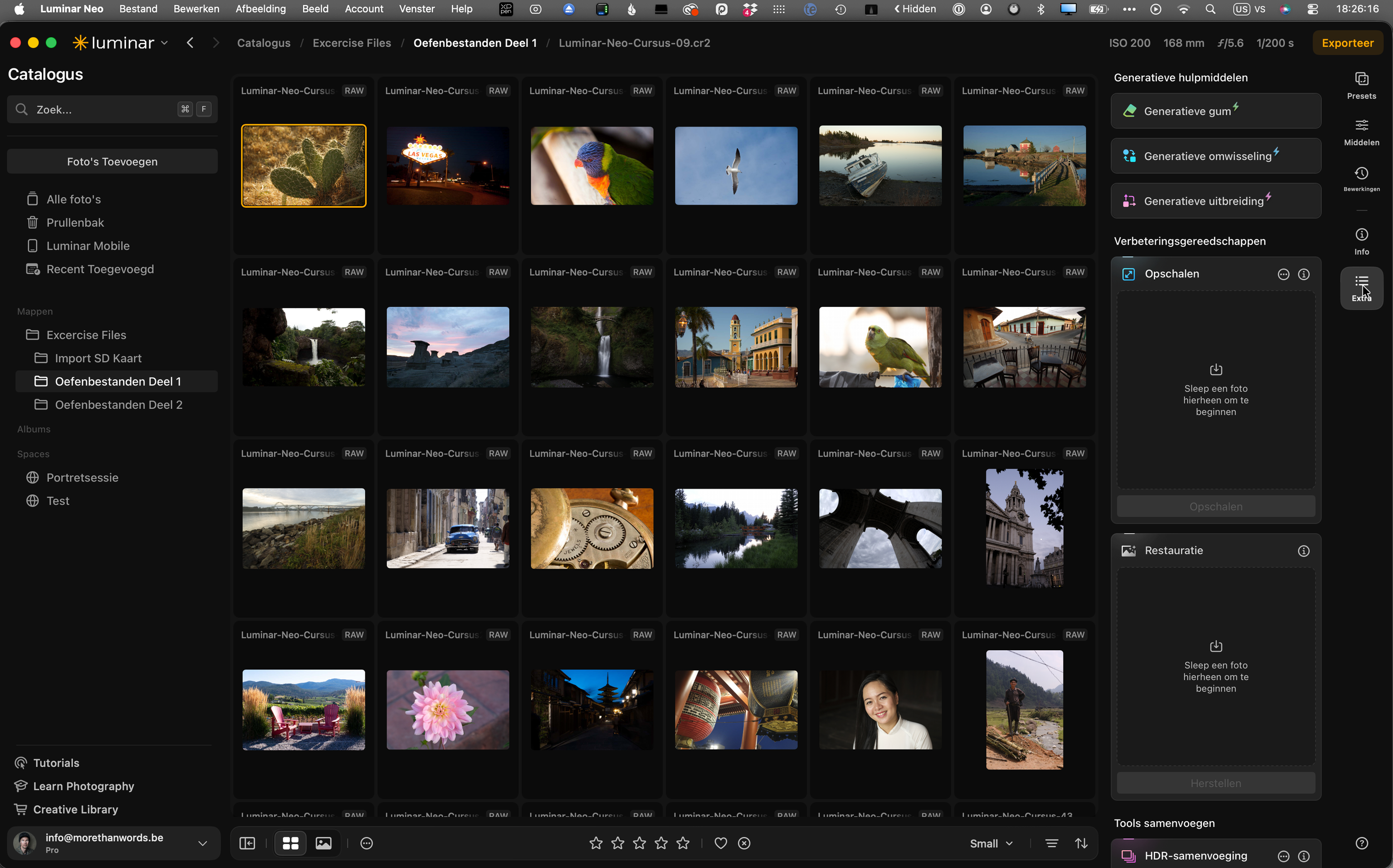The width and height of the screenshot is (1393, 868).
Task: Click the Exporteer button
Action: (x=1348, y=43)
